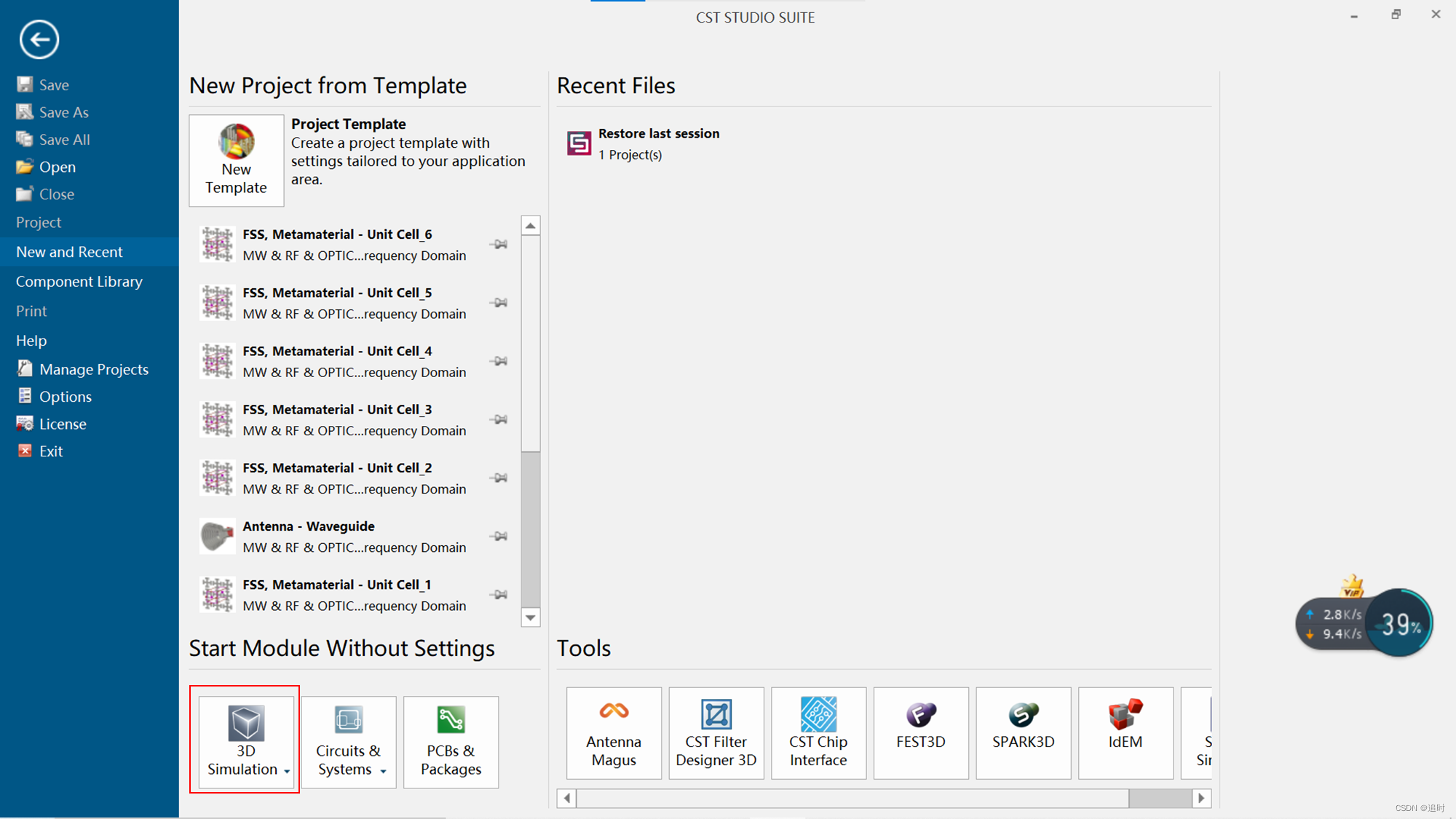Expand 3D Simulation dropdown arrow
Image resolution: width=1456 pixels, height=819 pixels.
(x=287, y=771)
